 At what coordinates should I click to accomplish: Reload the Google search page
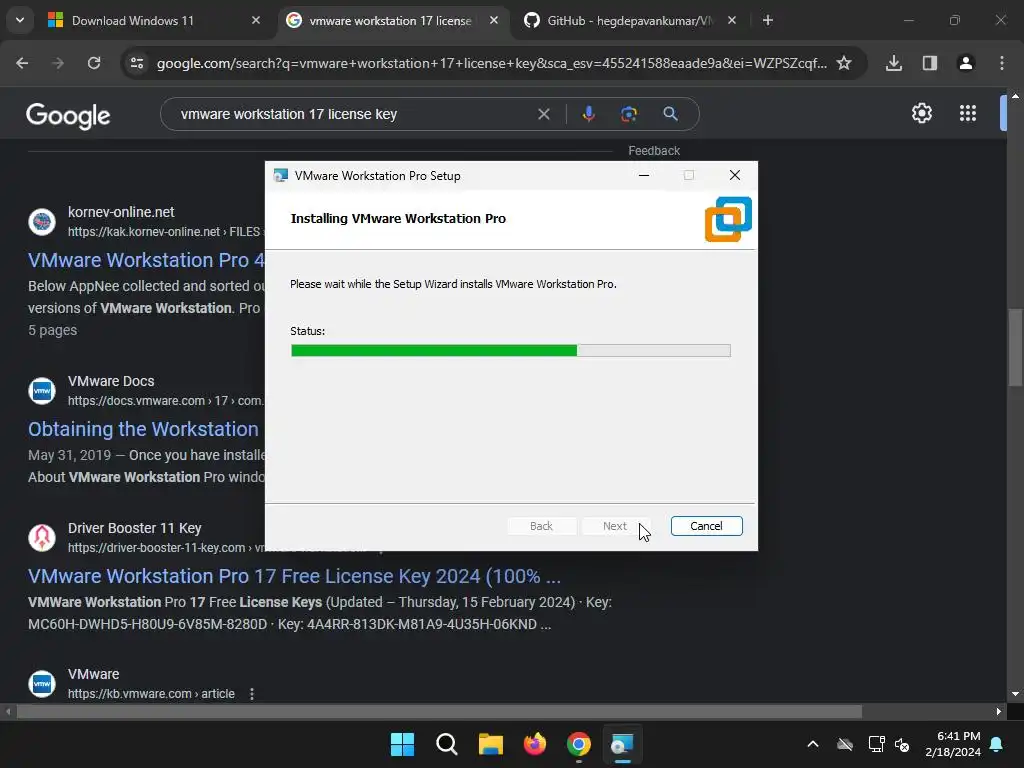[x=94, y=63]
